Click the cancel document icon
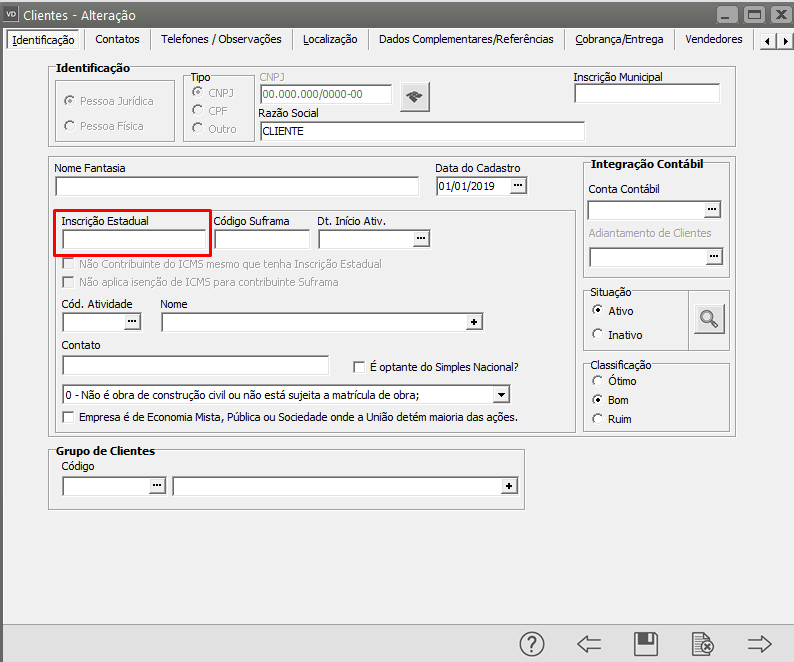794x662 pixels. click(x=703, y=644)
